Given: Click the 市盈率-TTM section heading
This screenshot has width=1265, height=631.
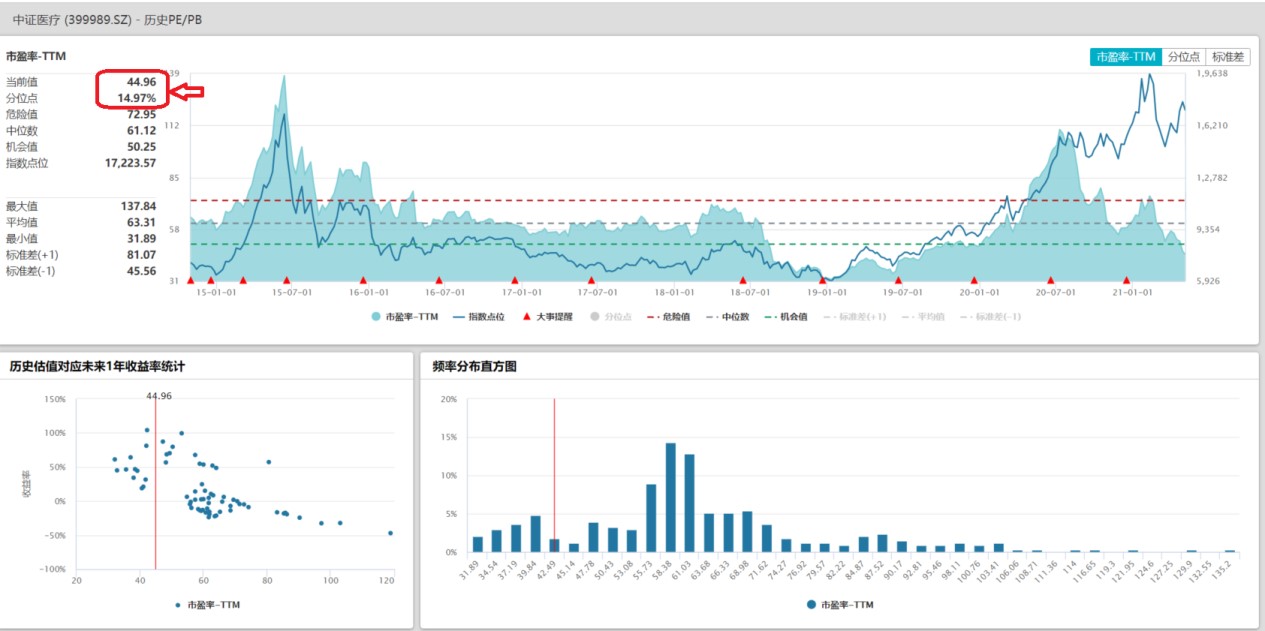Looking at the screenshot, I should 36,57.
